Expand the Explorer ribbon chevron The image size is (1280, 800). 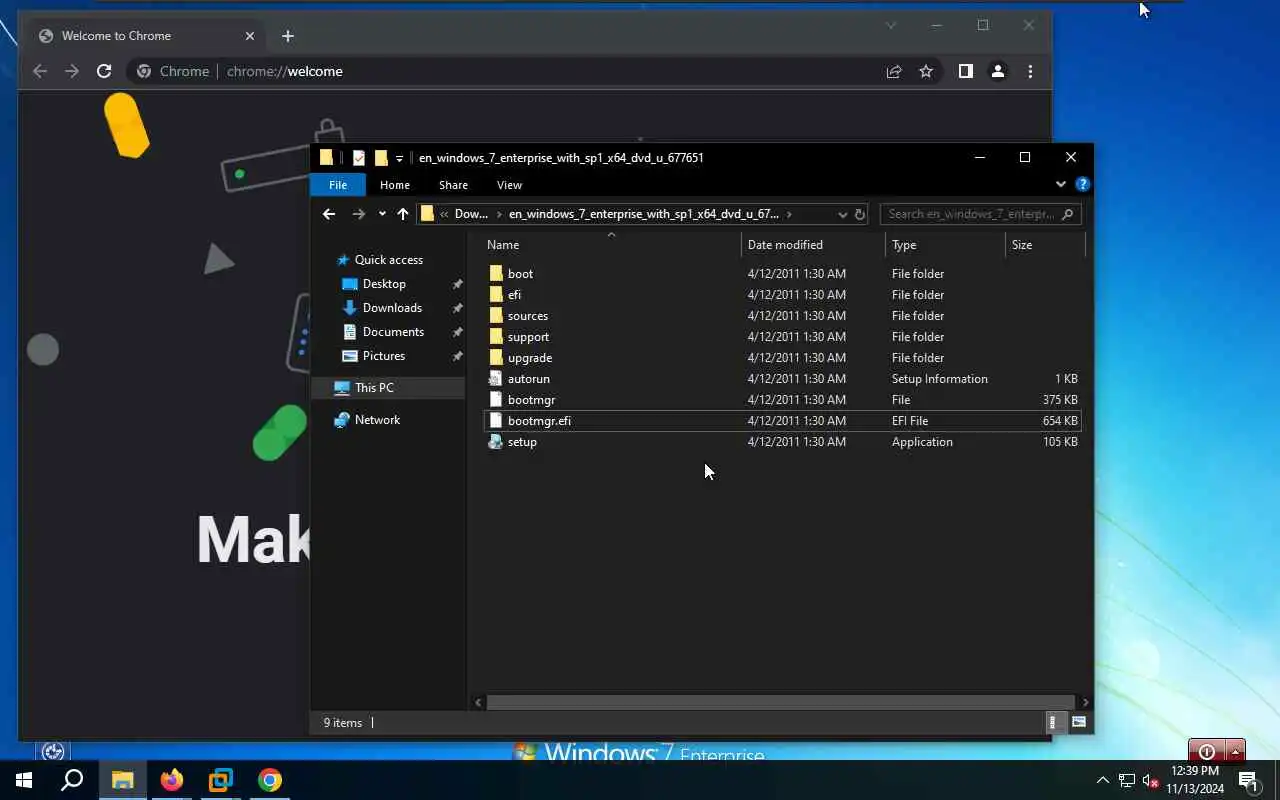[1061, 184]
